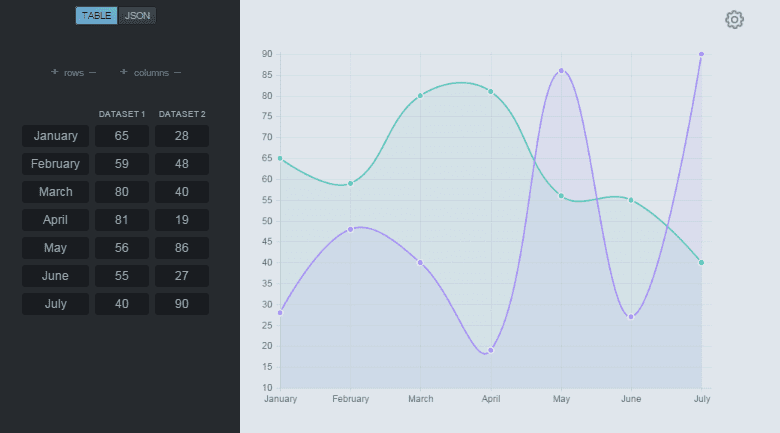Click the purple data point at May

561,71
